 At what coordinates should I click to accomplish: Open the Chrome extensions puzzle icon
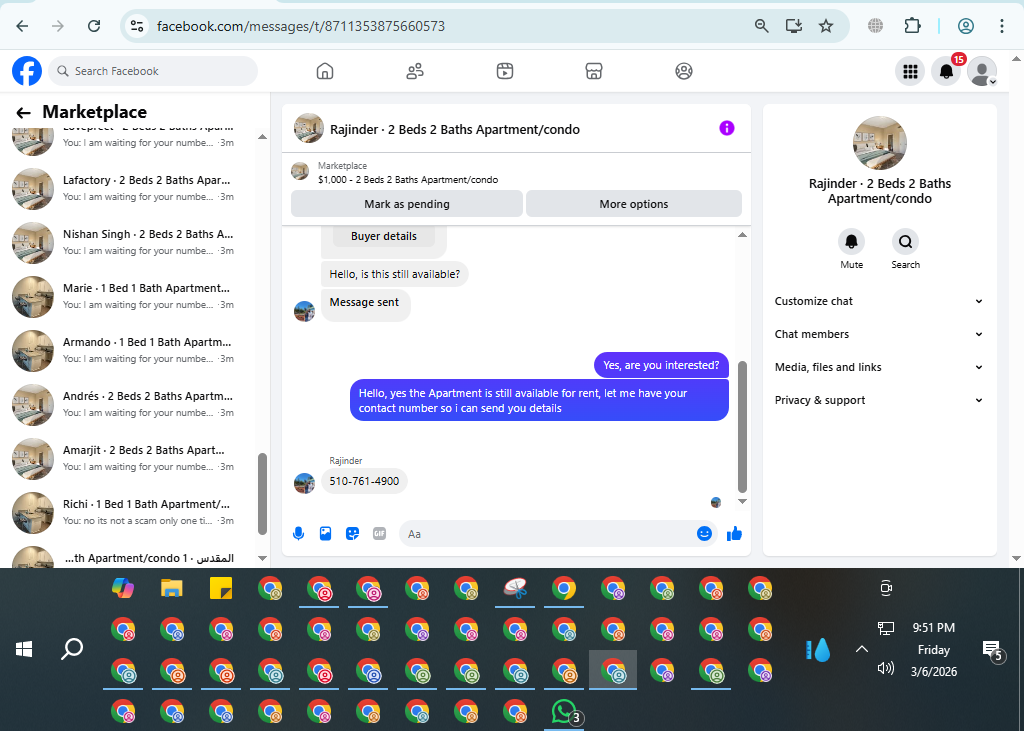(912, 26)
